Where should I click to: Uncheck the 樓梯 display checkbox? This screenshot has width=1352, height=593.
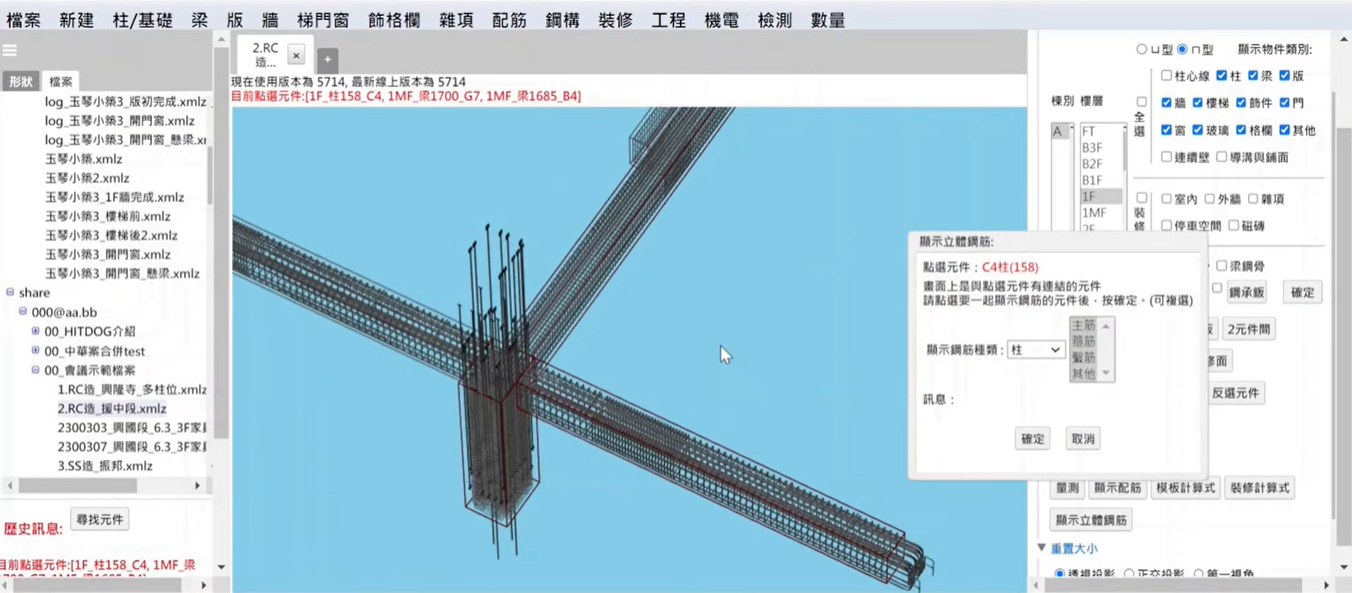[x=1197, y=103]
